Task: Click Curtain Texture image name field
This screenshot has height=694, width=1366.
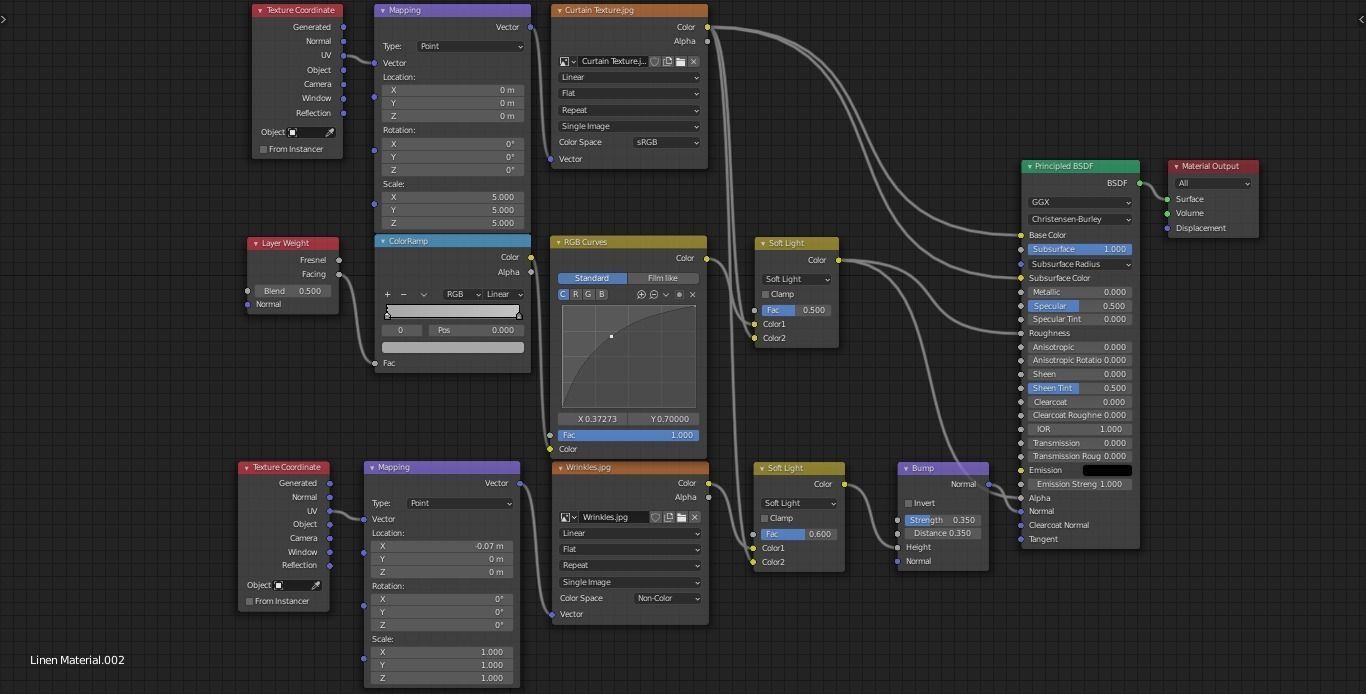Action: tap(613, 62)
